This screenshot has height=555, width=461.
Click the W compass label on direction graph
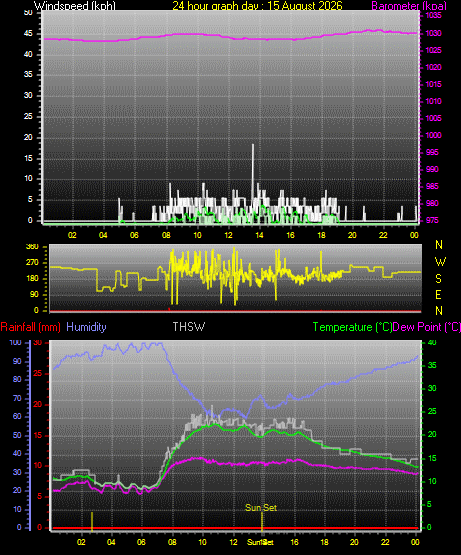(440, 262)
